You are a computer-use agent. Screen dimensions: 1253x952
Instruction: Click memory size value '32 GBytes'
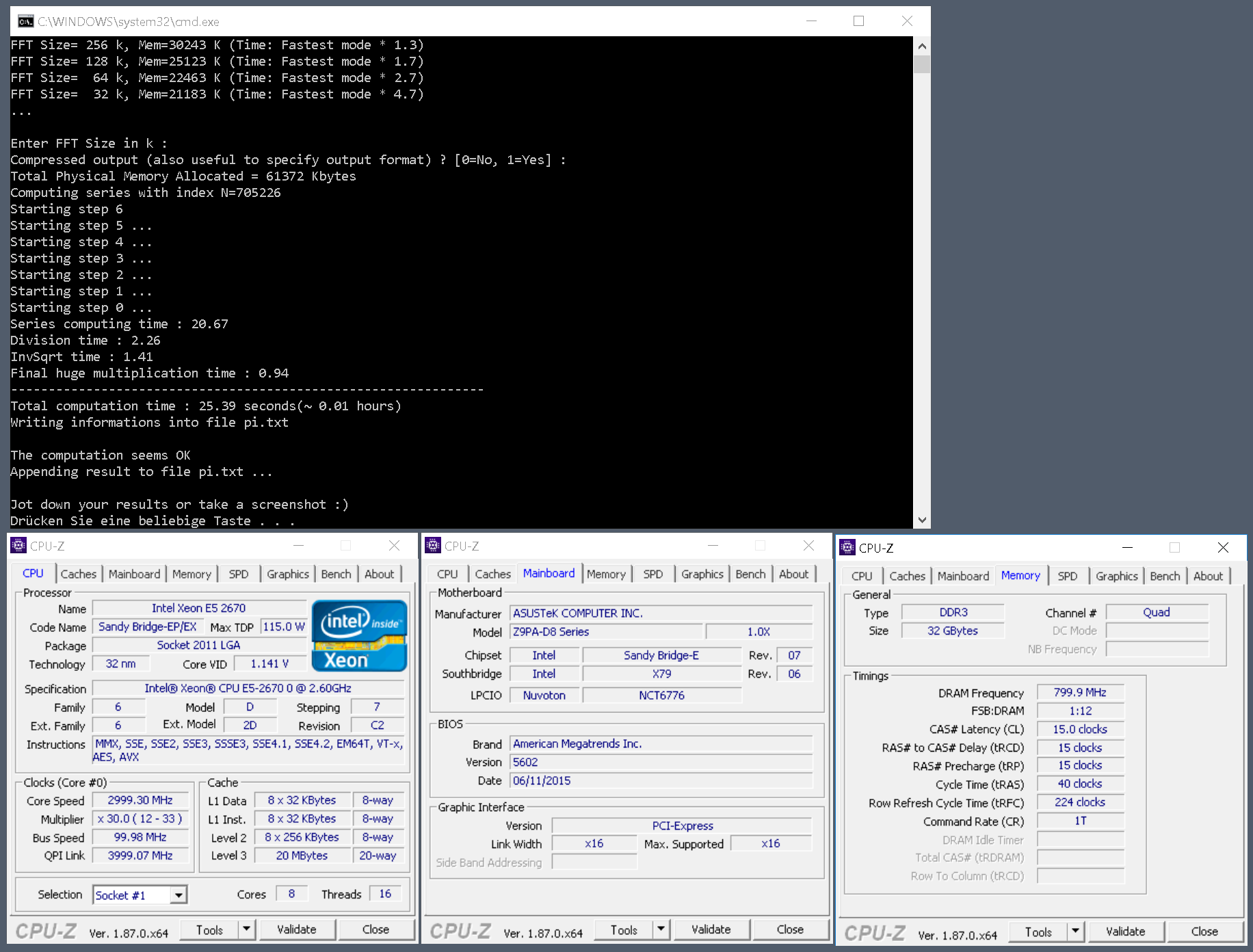tap(953, 631)
